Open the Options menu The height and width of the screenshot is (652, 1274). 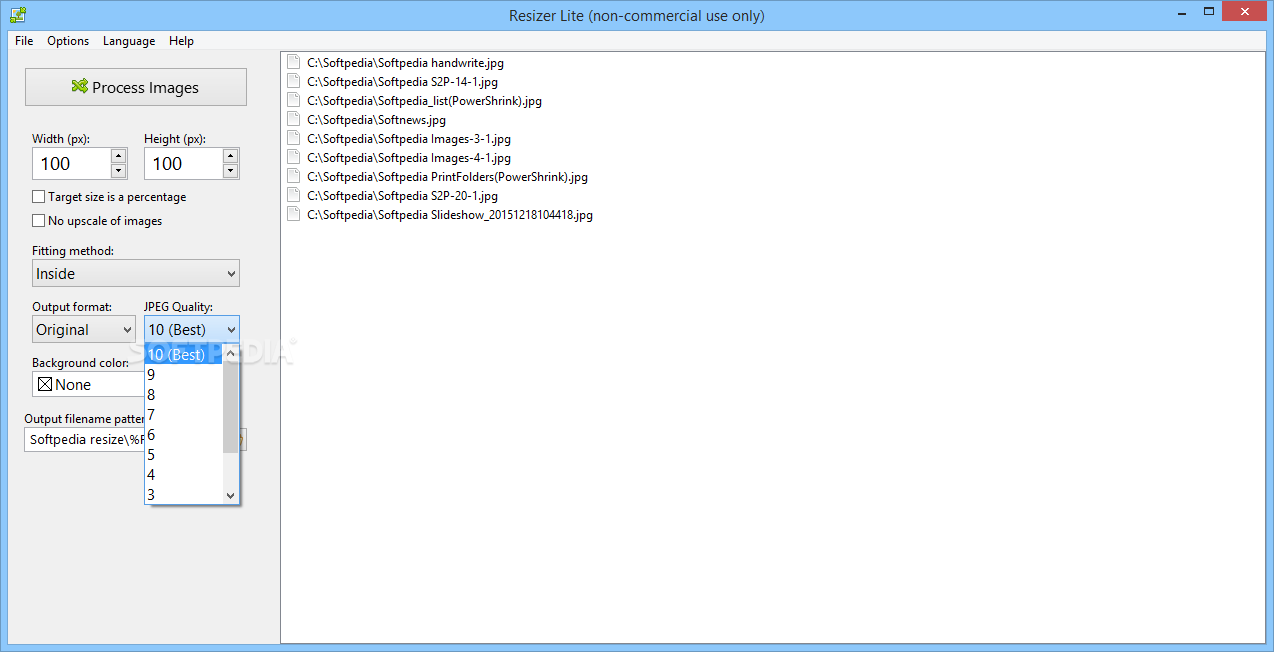(68, 41)
